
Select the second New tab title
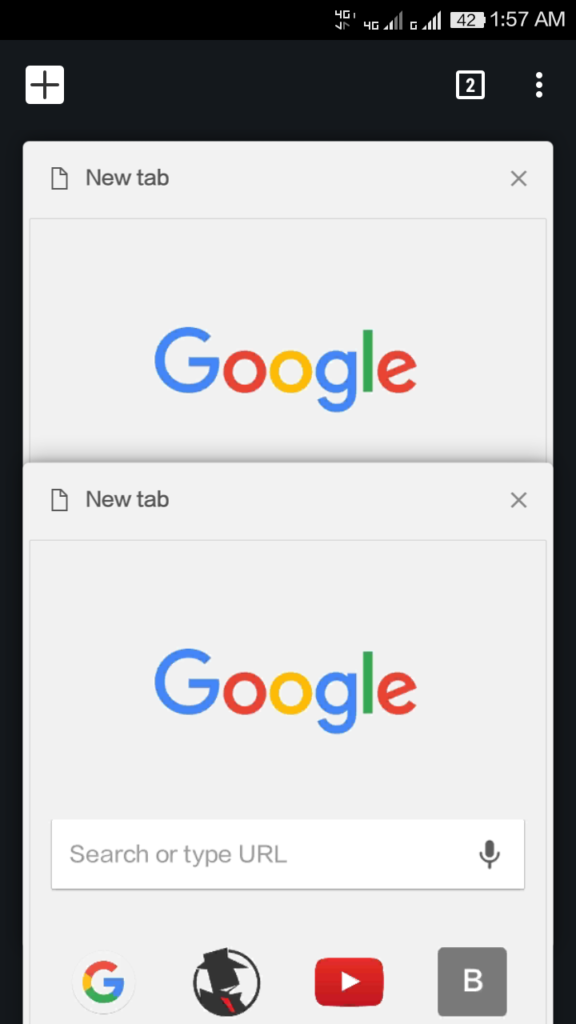pos(127,500)
